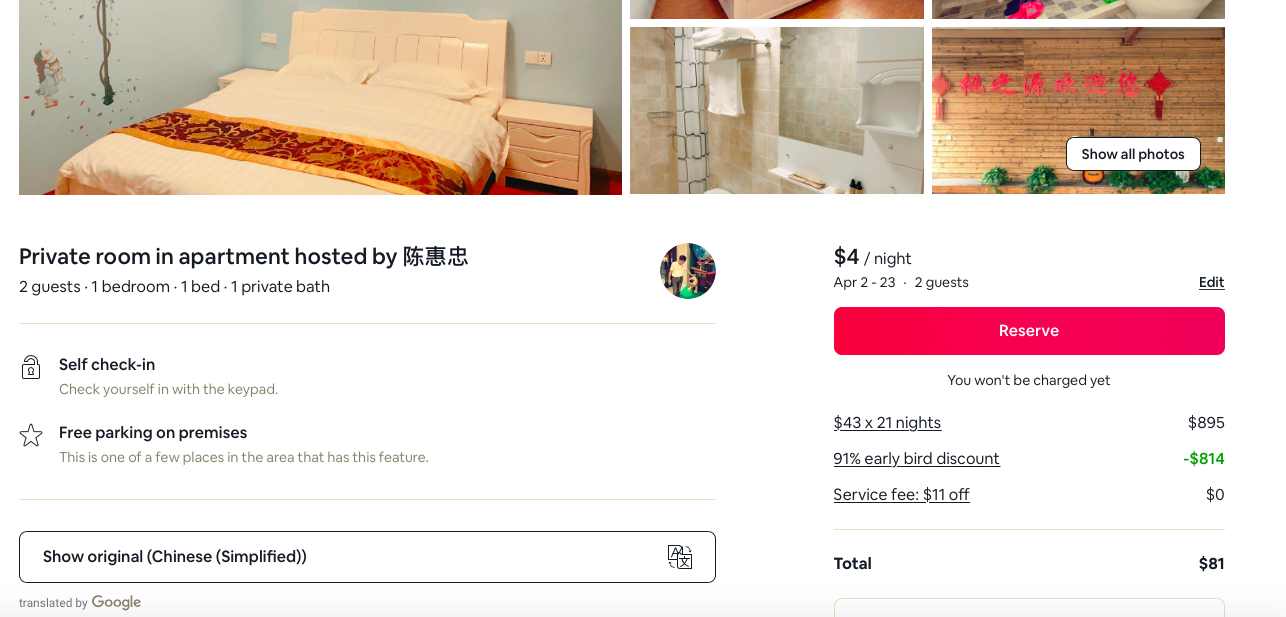Edit the dates and guests
This screenshot has height=617, width=1286.
click(x=1211, y=283)
